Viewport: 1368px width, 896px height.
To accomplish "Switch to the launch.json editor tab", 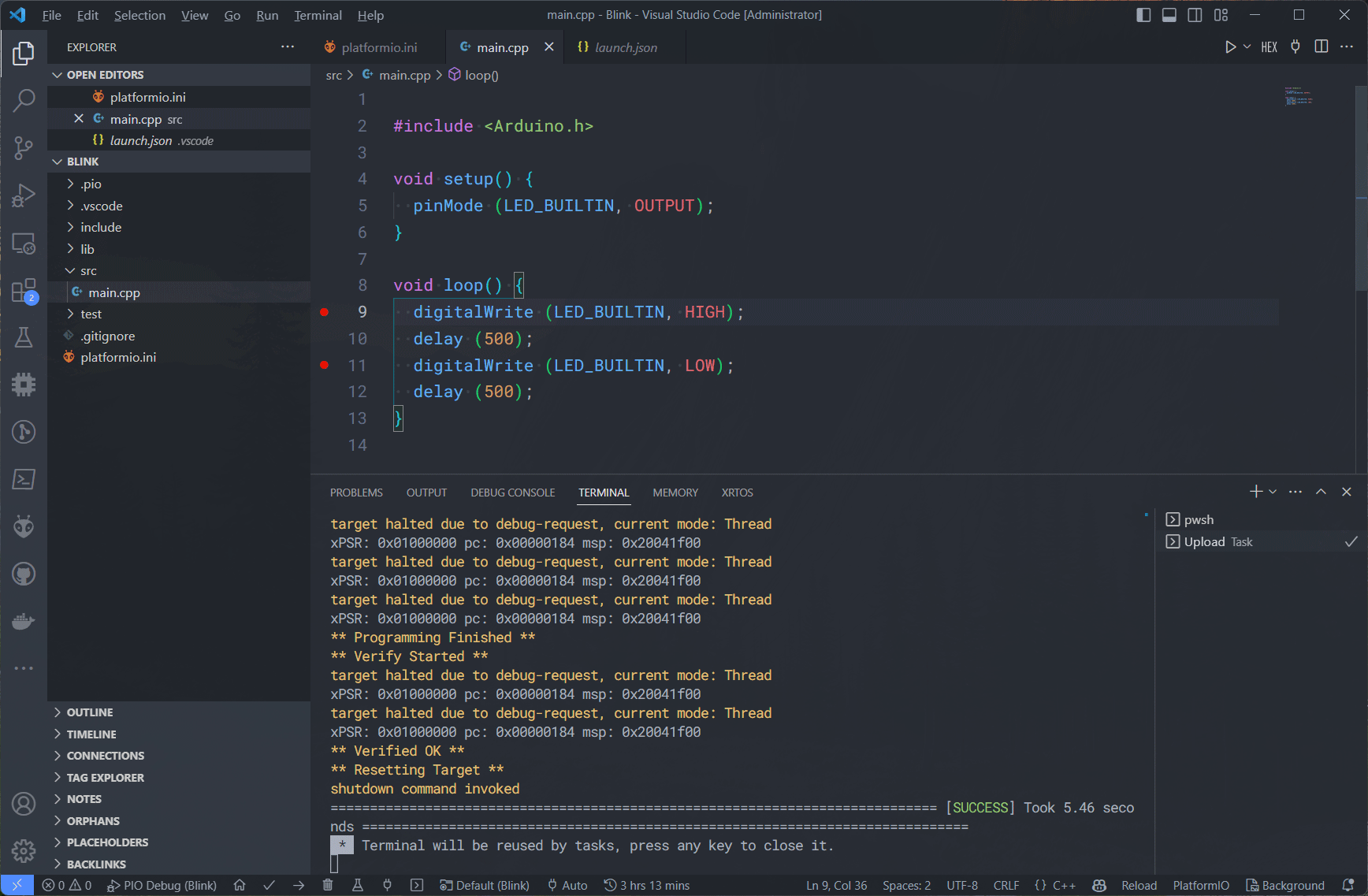I will coord(626,47).
